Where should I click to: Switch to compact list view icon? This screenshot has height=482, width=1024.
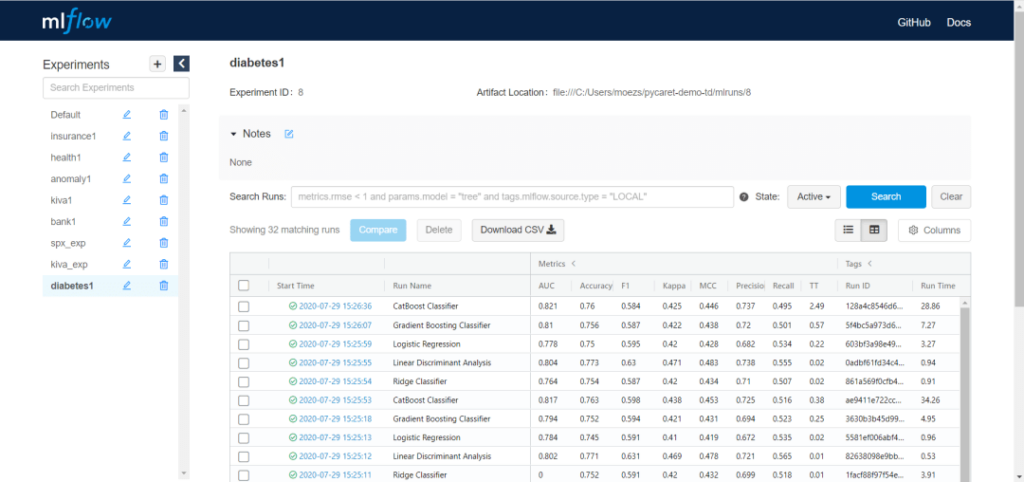click(848, 230)
